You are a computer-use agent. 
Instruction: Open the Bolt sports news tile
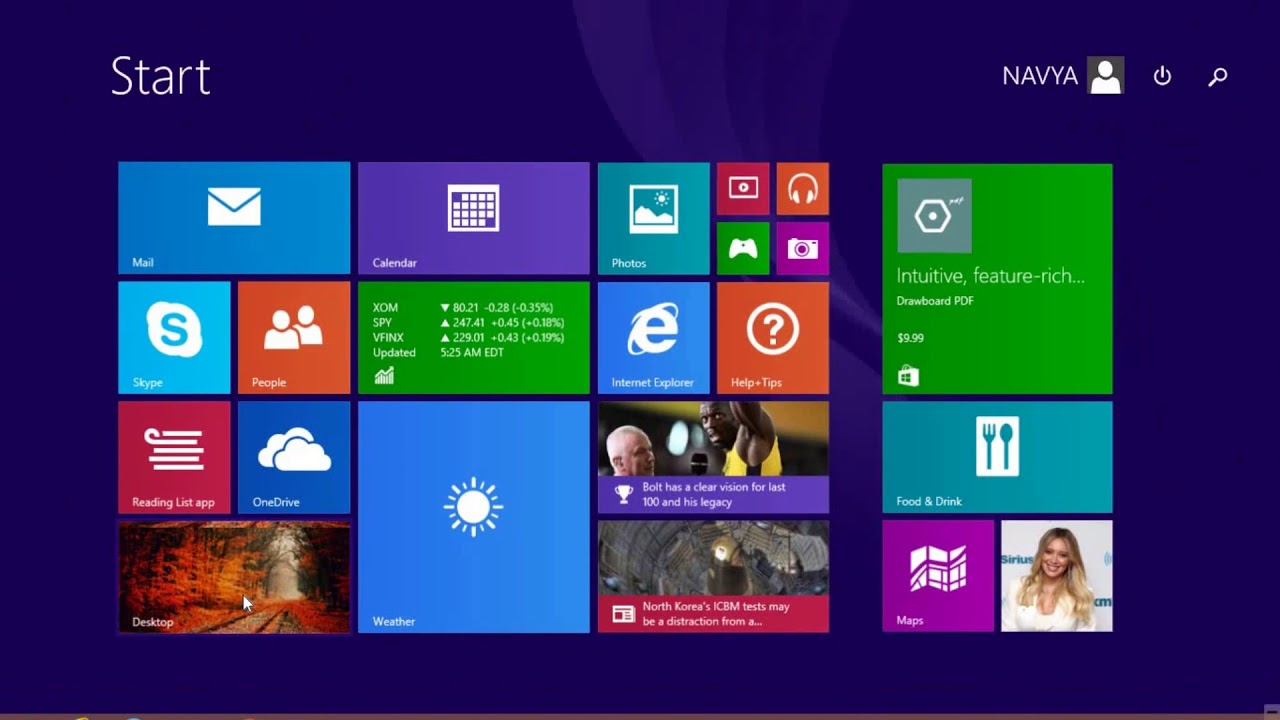point(713,457)
